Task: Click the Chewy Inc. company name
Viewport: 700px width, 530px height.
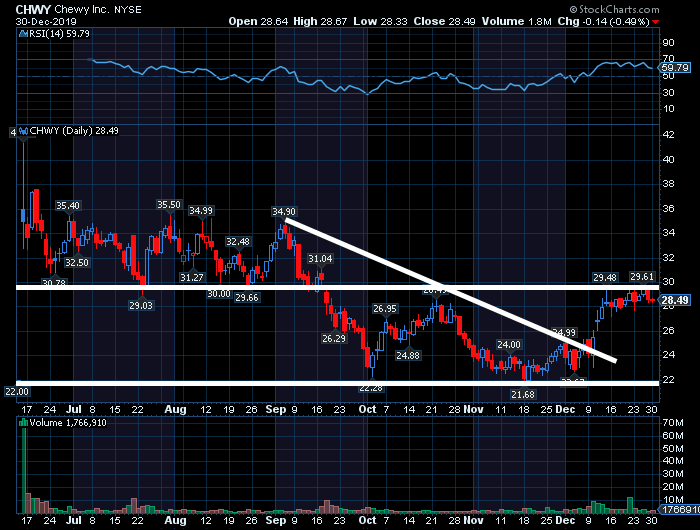Action: pyautogui.click(x=82, y=9)
